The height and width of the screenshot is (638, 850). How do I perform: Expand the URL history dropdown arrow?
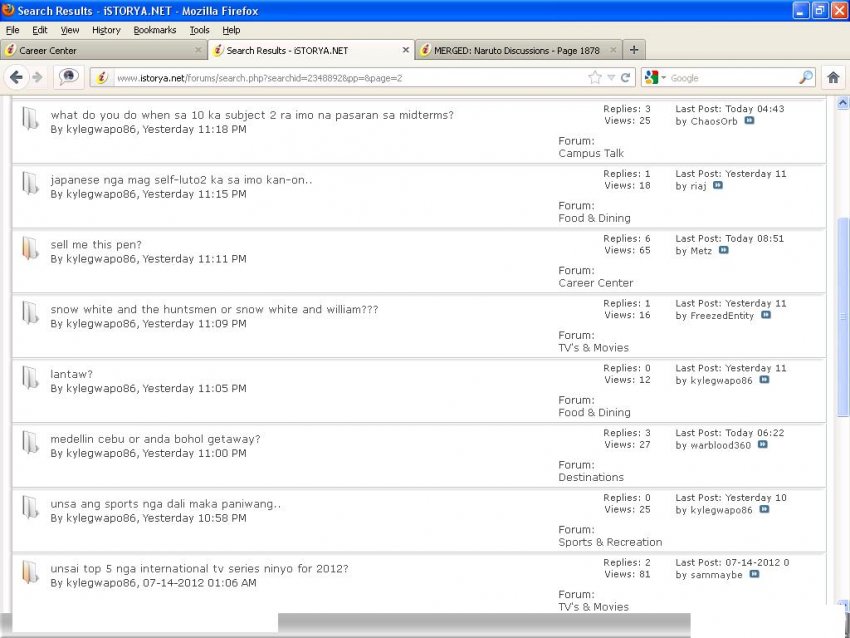coord(611,77)
